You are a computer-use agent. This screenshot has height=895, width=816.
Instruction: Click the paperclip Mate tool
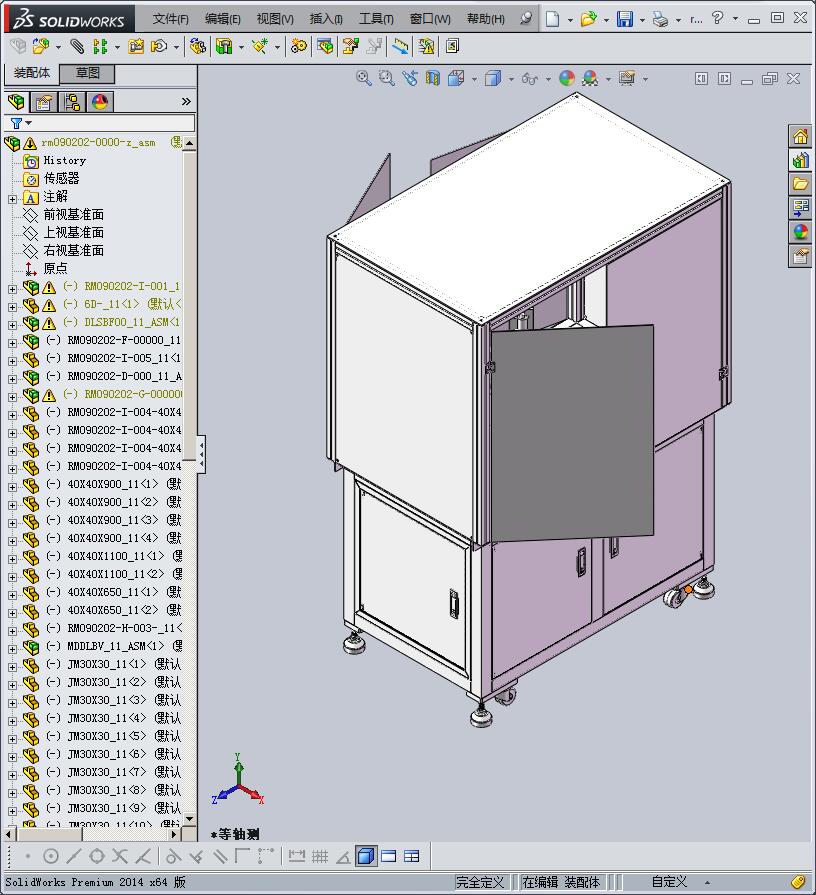77,46
